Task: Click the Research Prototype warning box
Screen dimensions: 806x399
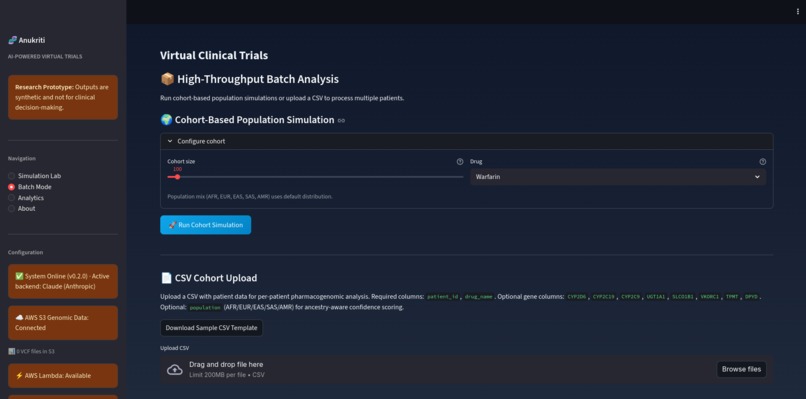Action: click(63, 97)
